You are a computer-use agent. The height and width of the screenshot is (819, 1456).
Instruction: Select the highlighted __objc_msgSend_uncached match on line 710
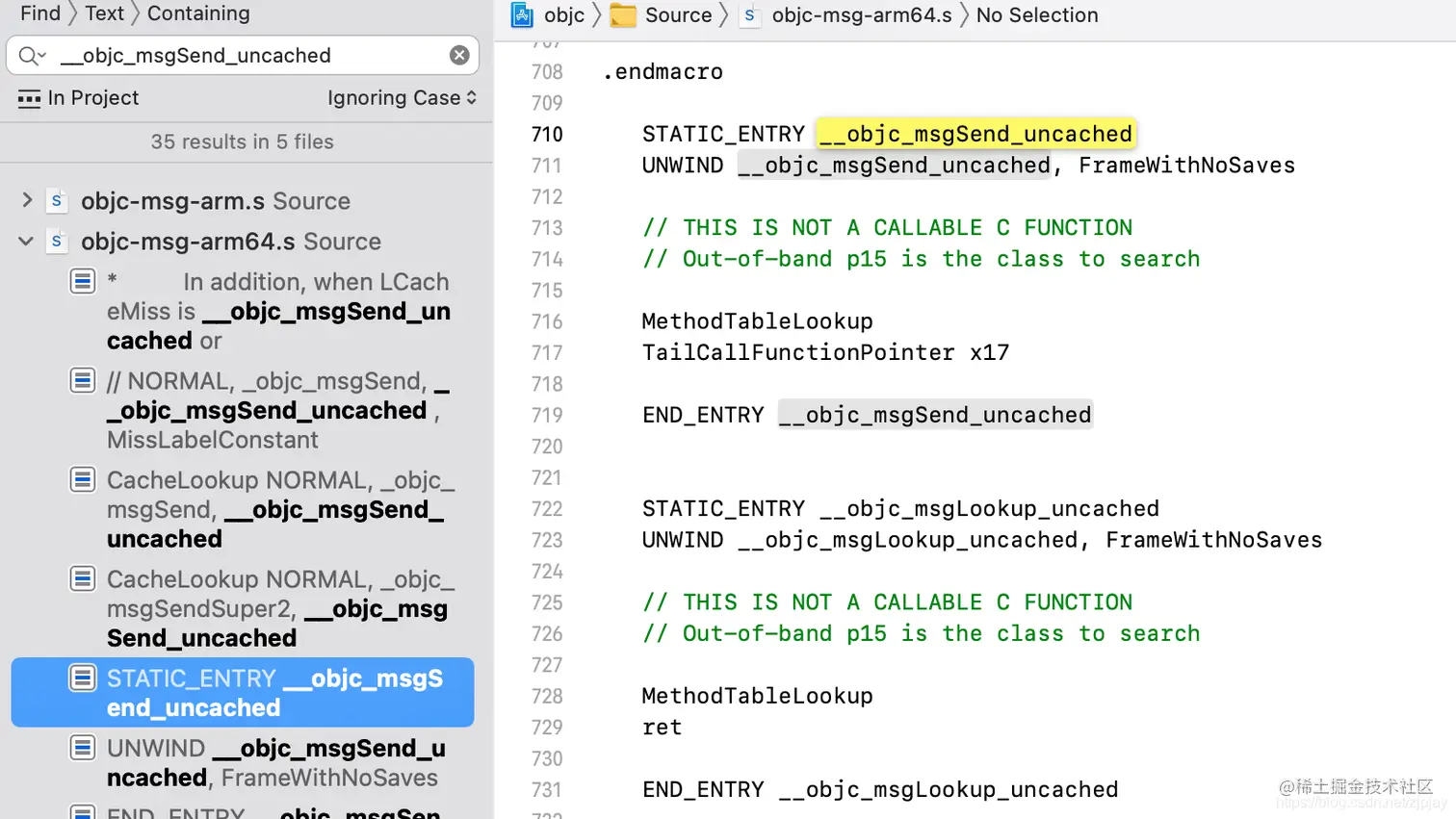coord(975,134)
